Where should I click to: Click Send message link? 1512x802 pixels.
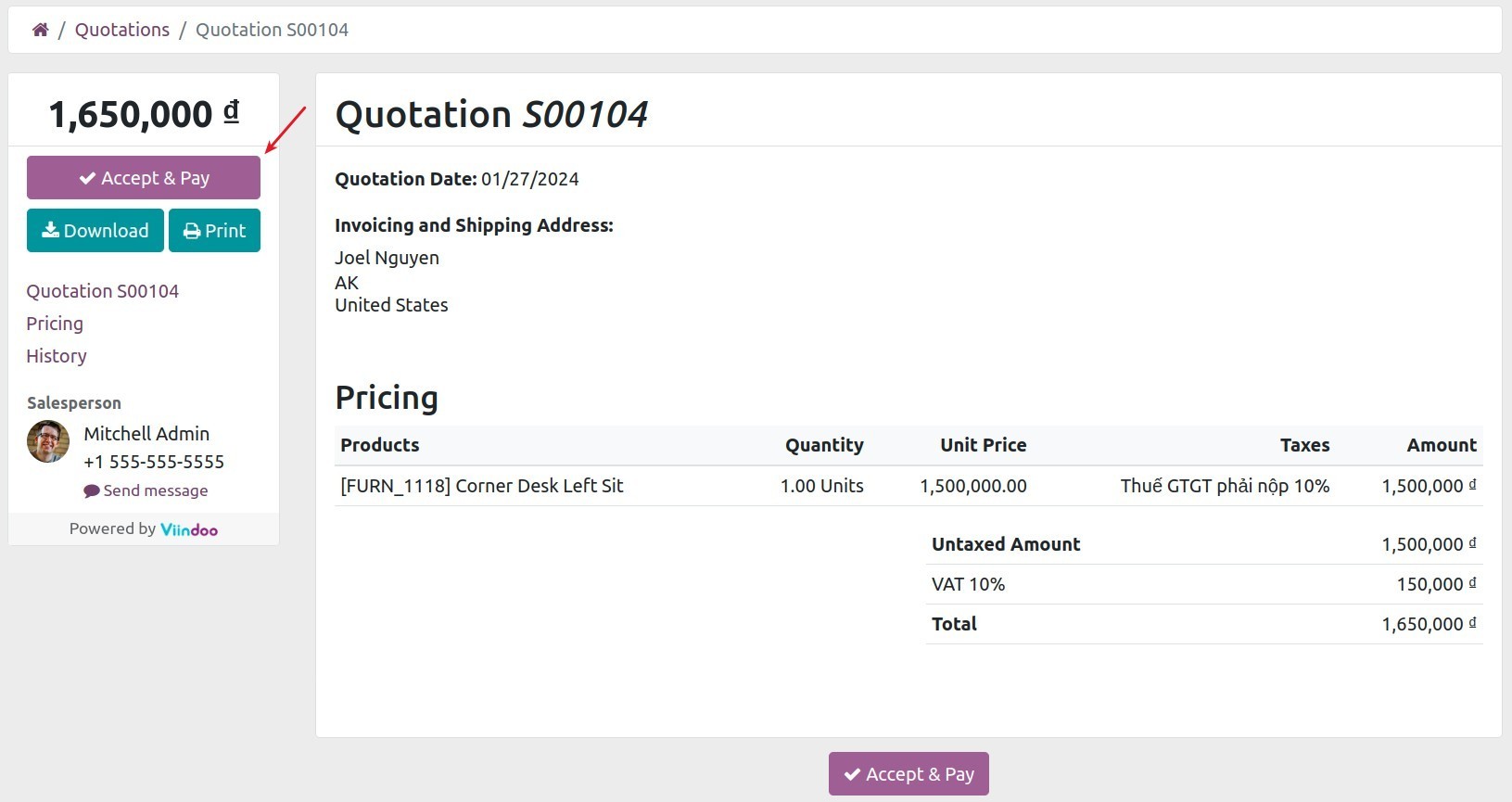click(146, 490)
